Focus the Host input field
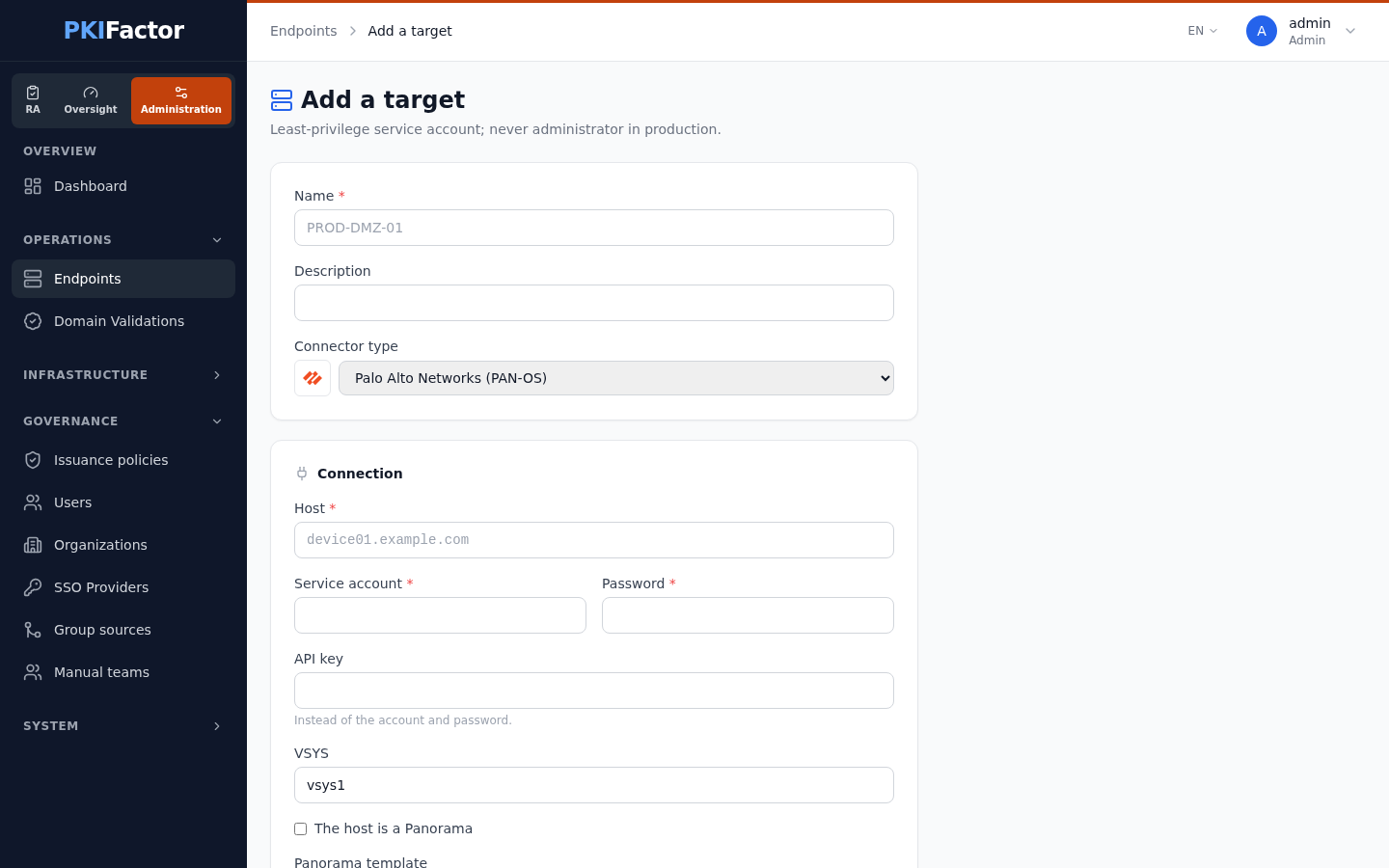Screen dimensions: 1389x868 click(x=594, y=540)
